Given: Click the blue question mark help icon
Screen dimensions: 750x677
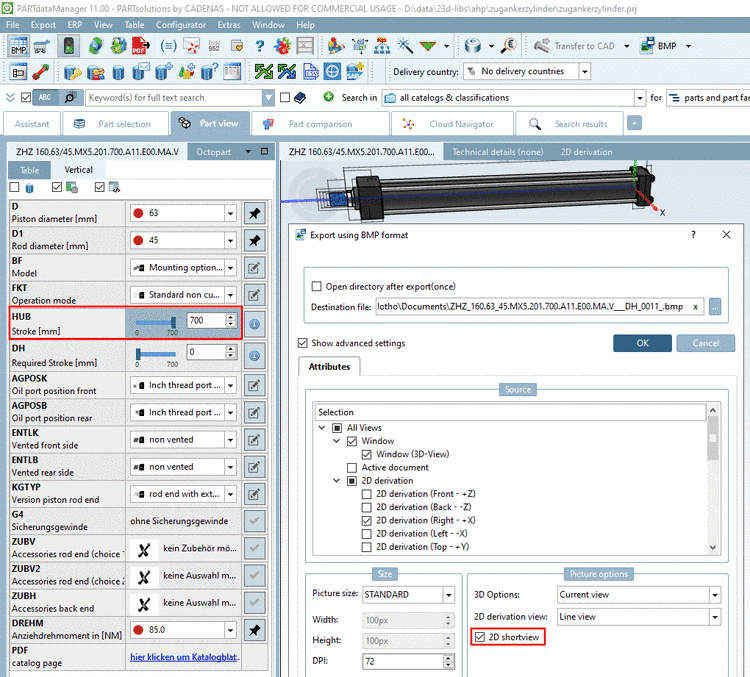Looking at the screenshot, I should pos(259,46).
